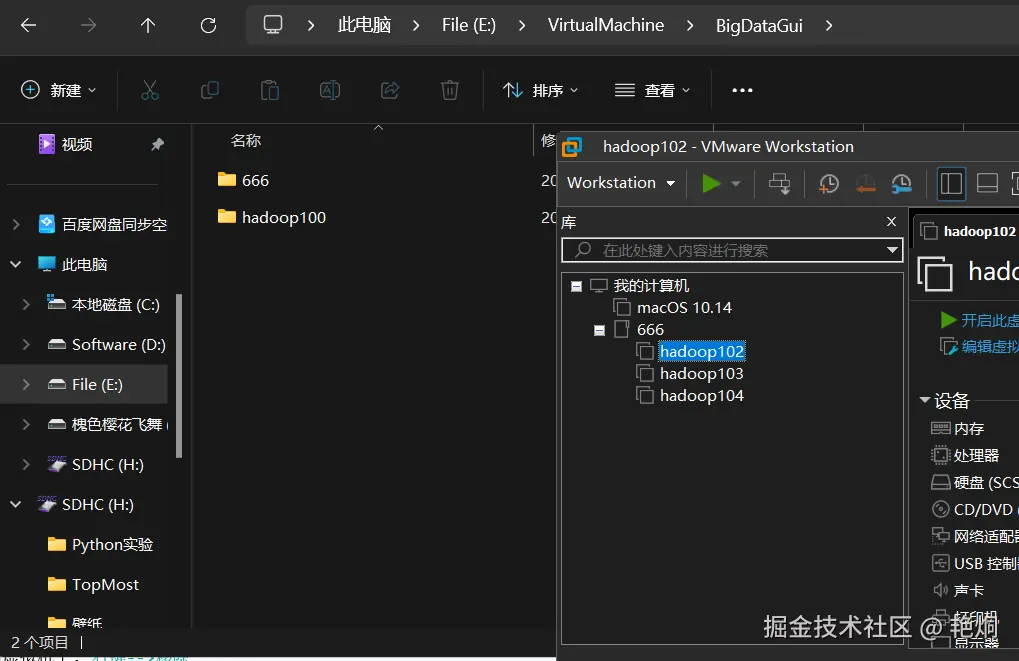Viewport: 1019px width, 661px height.
Task: Click the copy icon in Explorer toolbar
Action: (209, 90)
